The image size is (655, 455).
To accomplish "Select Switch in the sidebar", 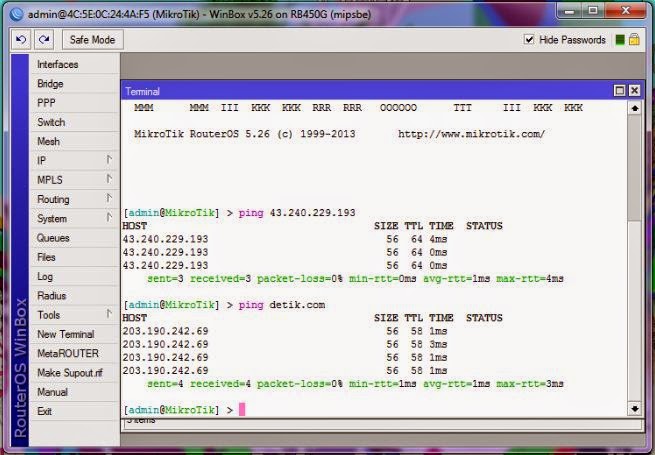I will click(74, 122).
